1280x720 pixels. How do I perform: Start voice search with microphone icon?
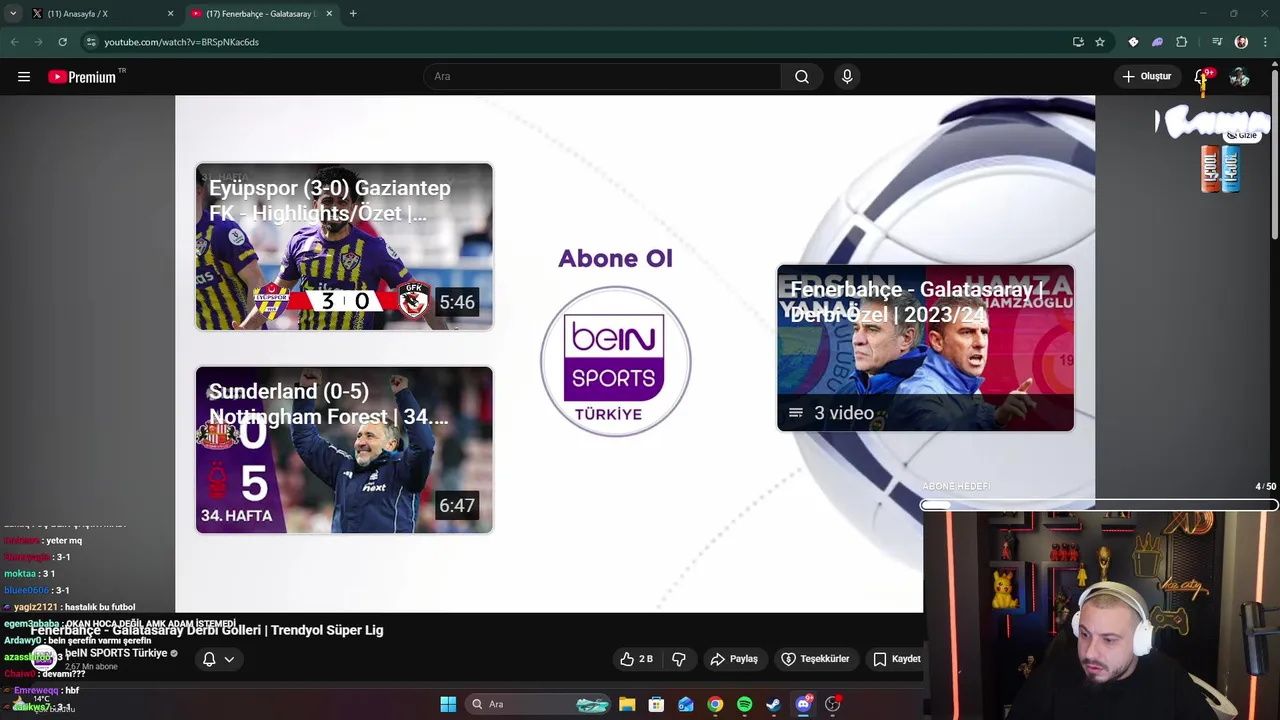tap(847, 77)
